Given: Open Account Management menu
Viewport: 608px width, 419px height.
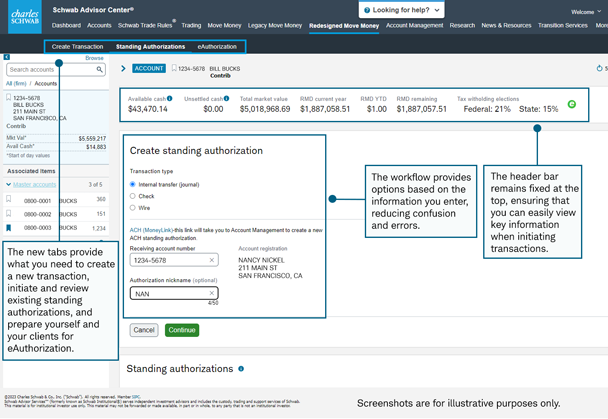Looking at the screenshot, I should [415, 25].
